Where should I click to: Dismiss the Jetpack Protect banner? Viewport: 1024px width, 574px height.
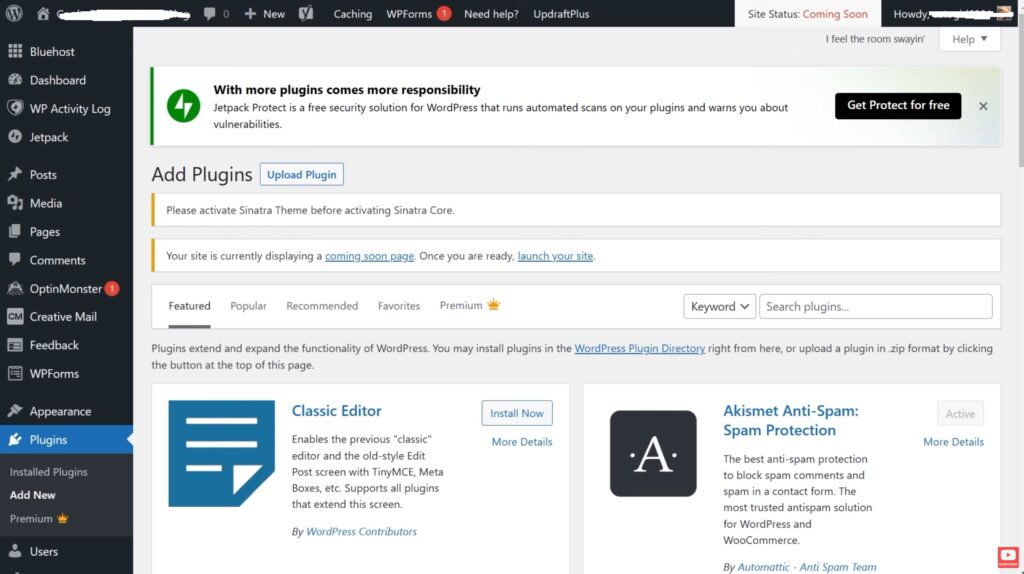[x=983, y=106]
